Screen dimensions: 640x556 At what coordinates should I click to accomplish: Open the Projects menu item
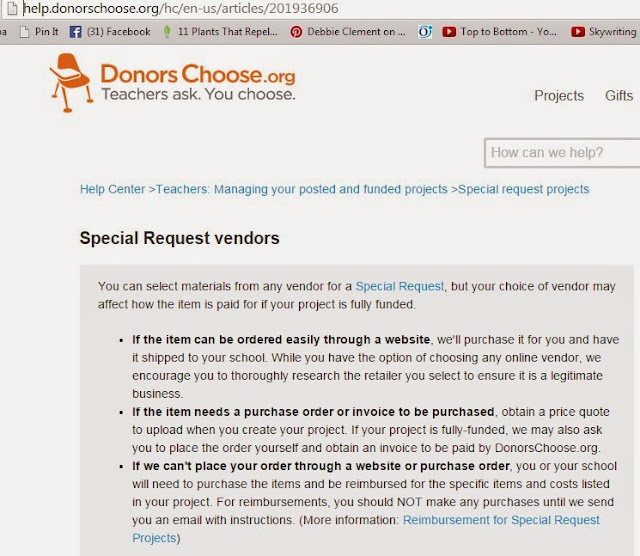(559, 96)
